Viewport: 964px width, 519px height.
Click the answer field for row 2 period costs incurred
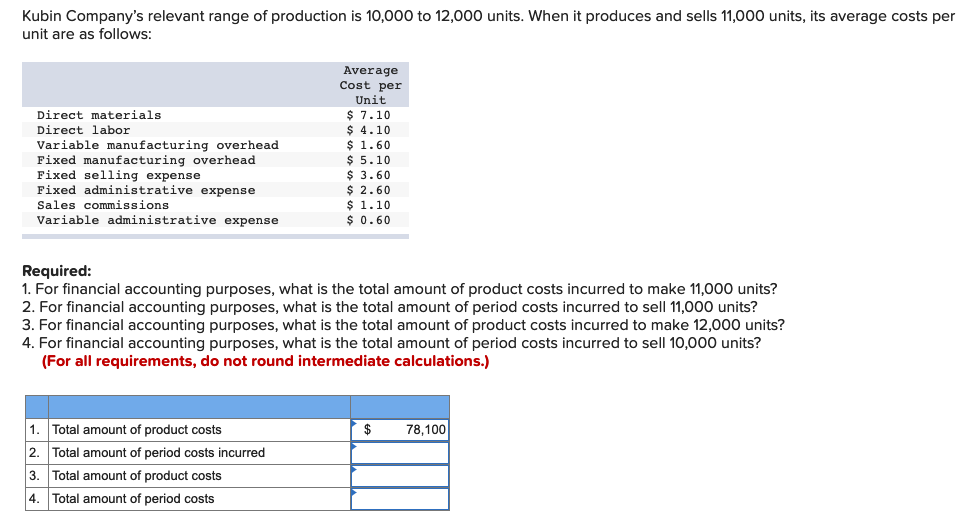400,453
